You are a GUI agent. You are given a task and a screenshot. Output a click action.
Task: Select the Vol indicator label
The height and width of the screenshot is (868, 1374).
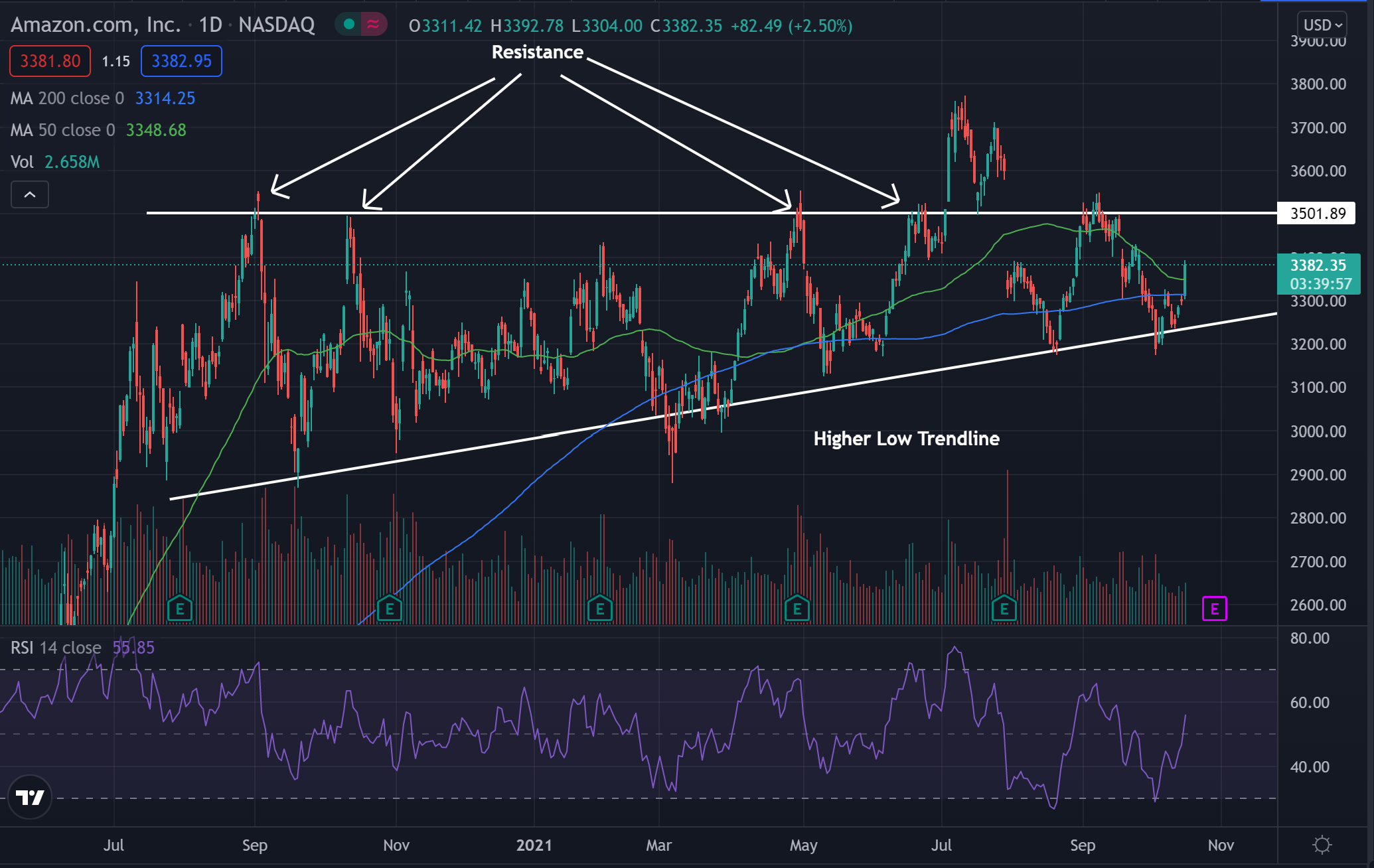[x=22, y=162]
